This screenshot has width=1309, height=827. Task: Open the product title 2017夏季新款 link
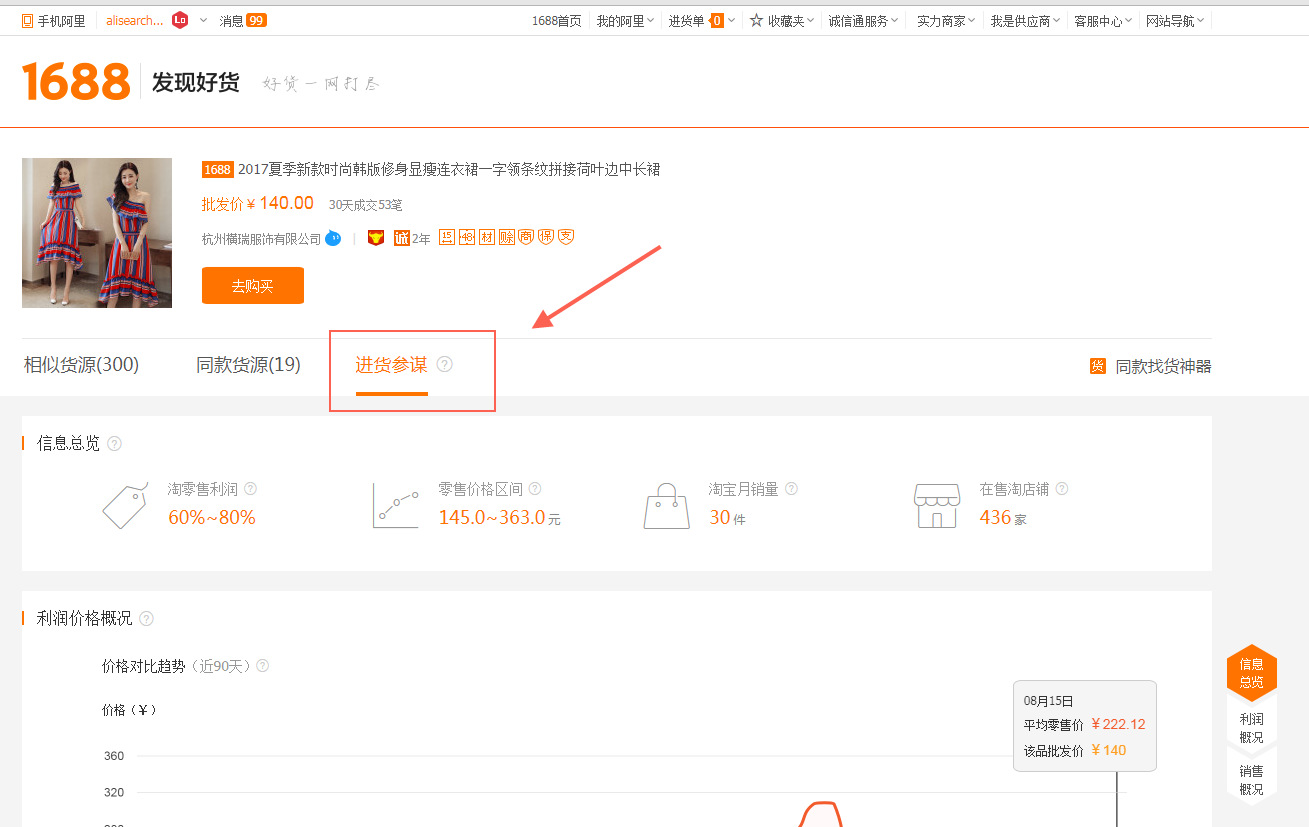[449, 169]
